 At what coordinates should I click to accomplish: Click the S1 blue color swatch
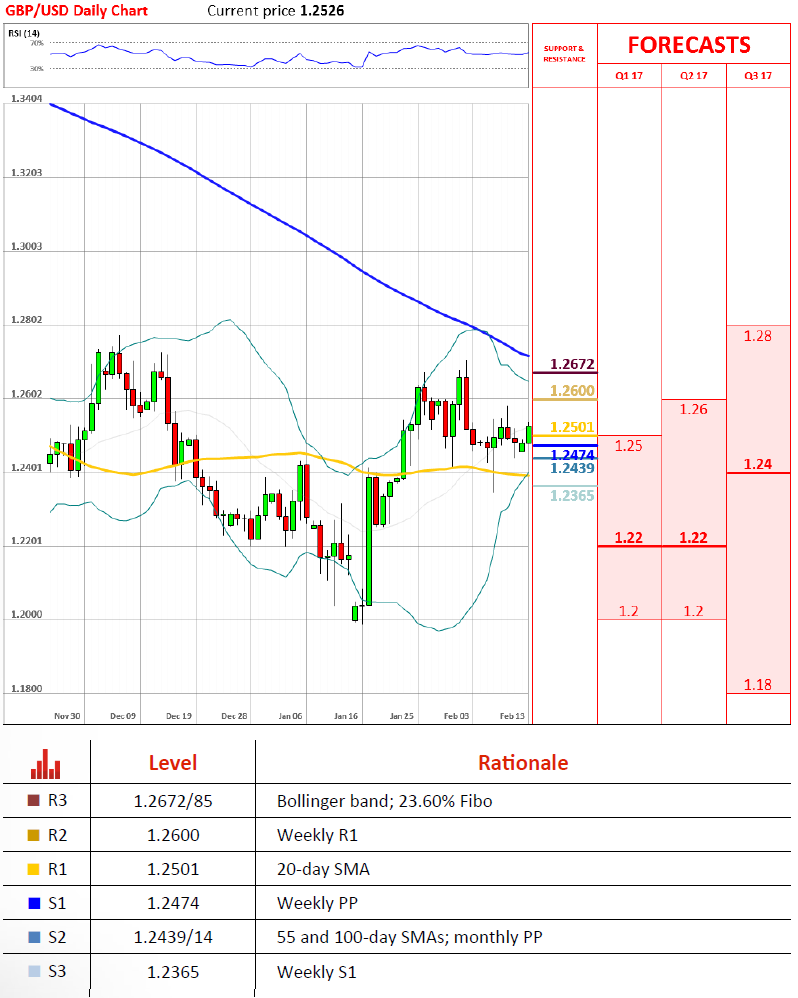[34, 903]
